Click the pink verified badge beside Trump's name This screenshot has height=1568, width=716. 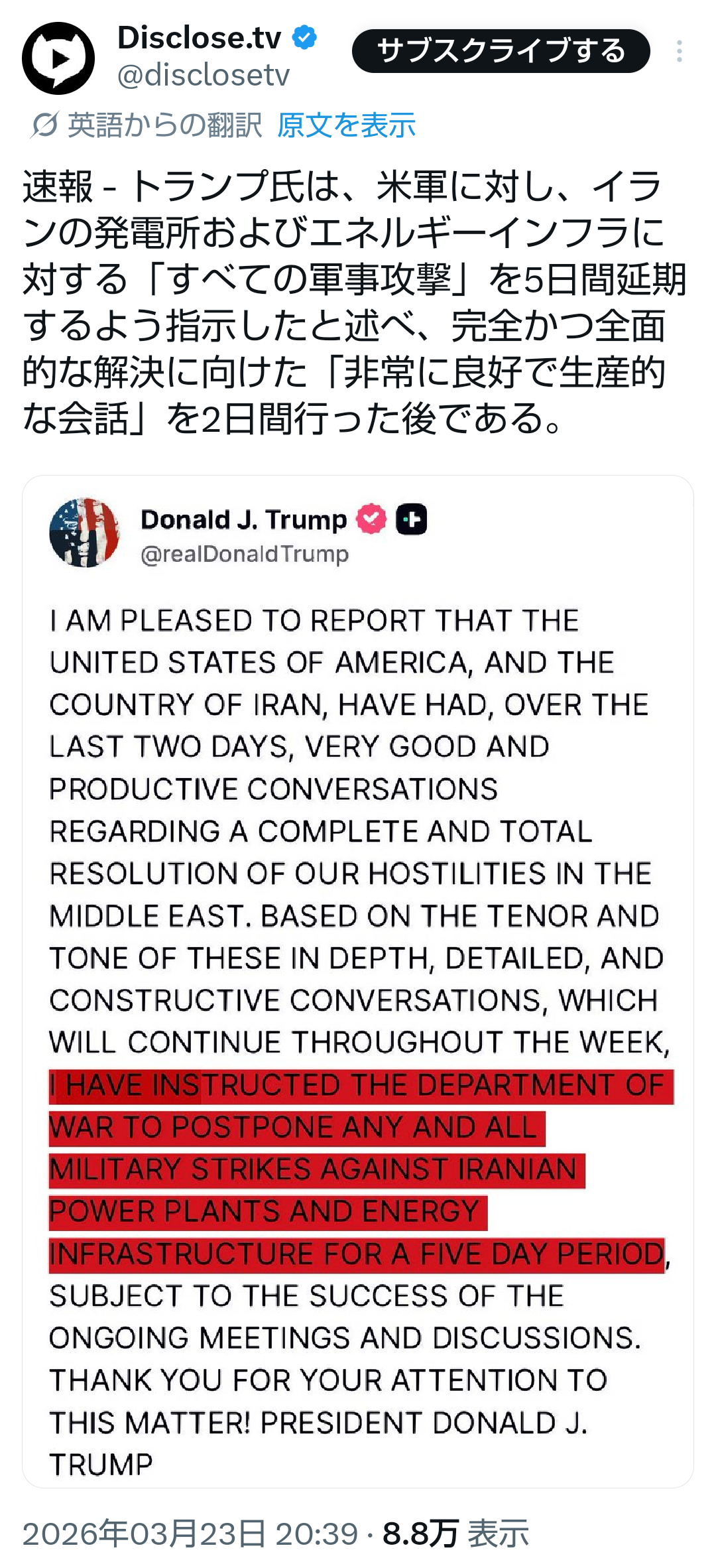(371, 519)
